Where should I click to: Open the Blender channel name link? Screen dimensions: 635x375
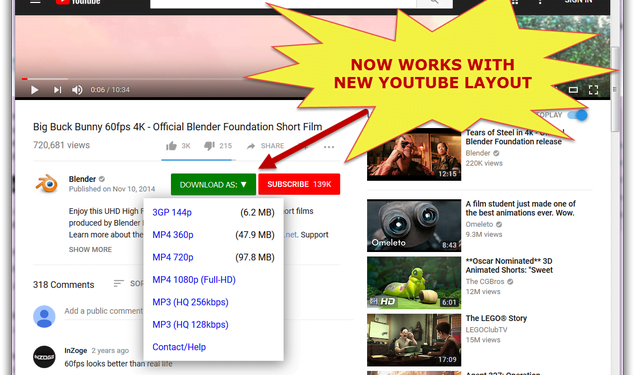click(82, 179)
